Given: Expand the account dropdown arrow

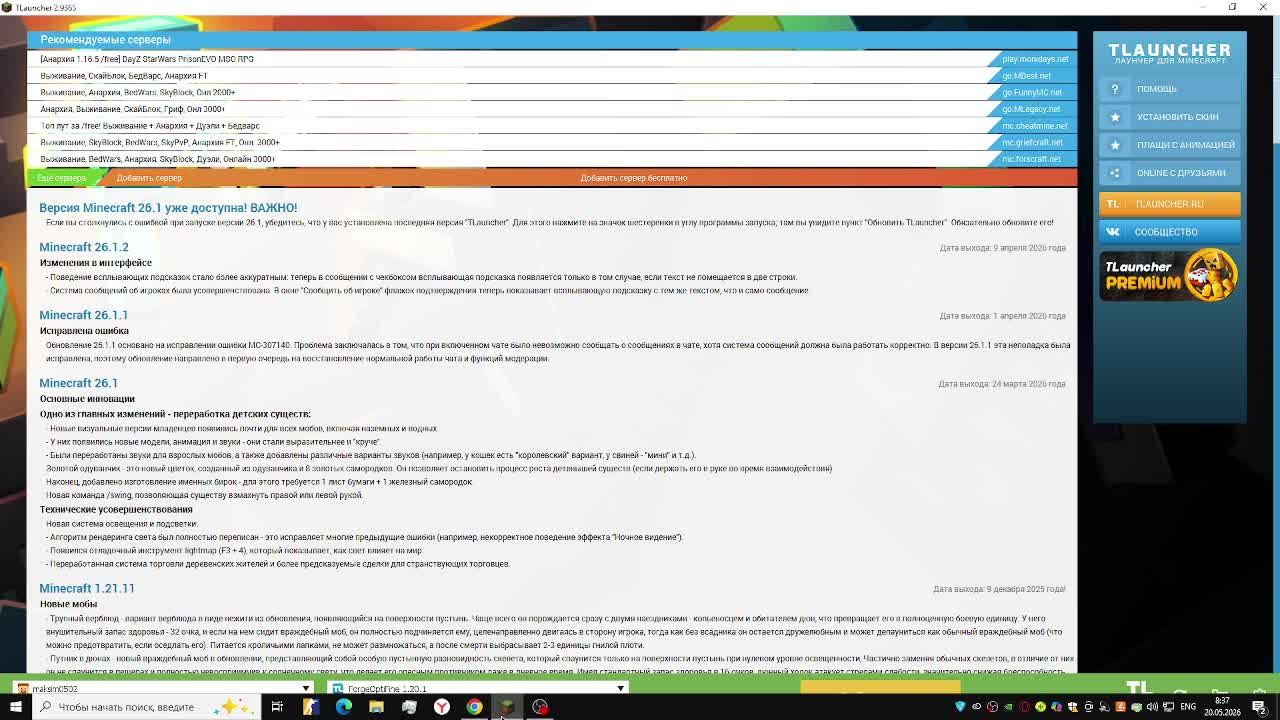Looking at the screenshot, I should point(305,688).
